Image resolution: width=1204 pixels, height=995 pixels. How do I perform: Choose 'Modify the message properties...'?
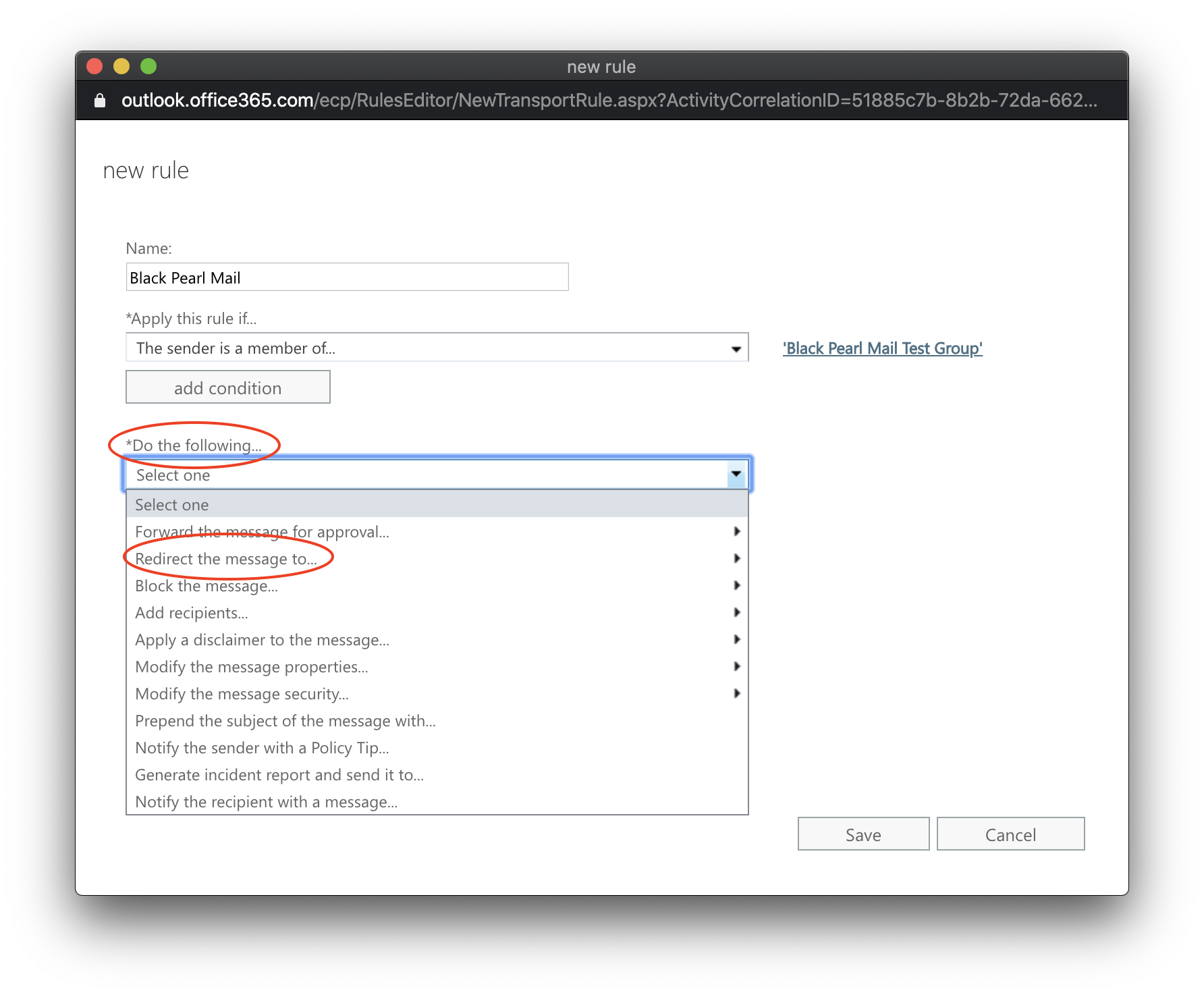437,666
